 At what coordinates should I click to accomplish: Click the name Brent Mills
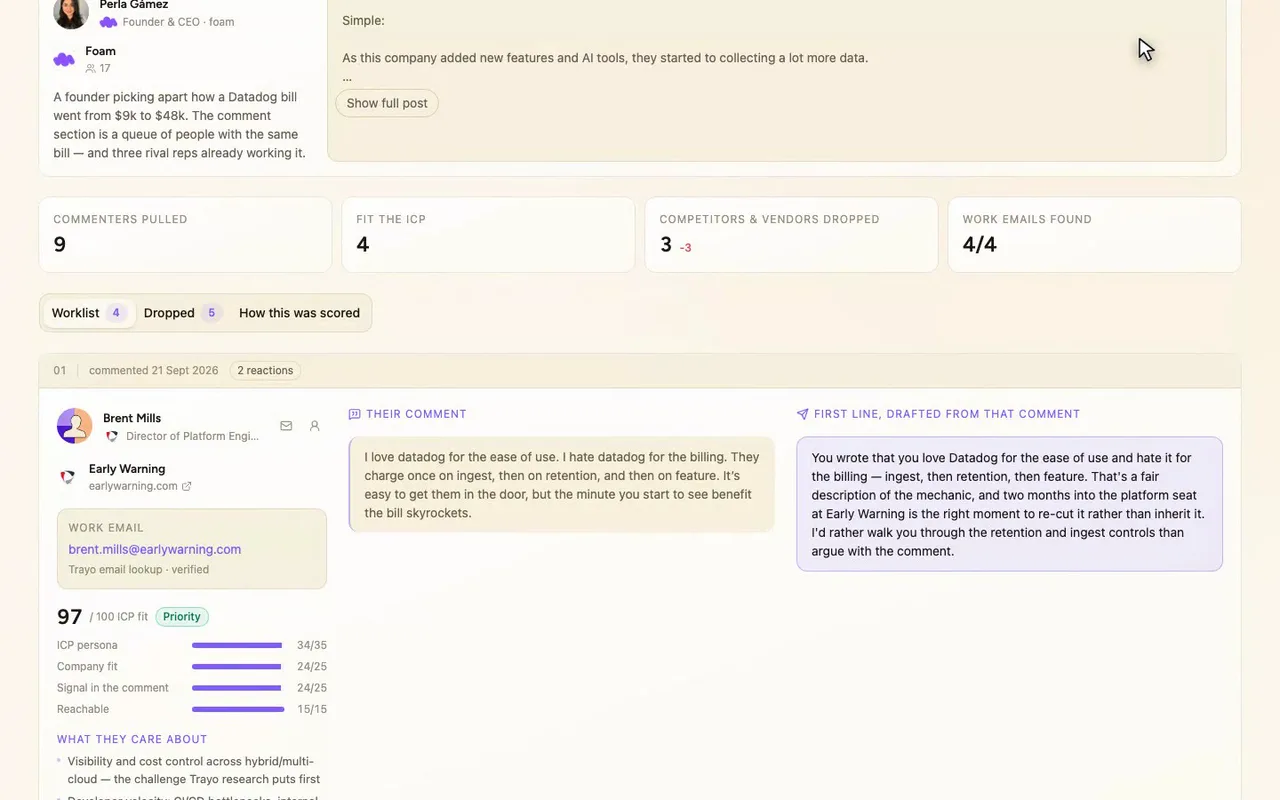[x=132, y=418]
